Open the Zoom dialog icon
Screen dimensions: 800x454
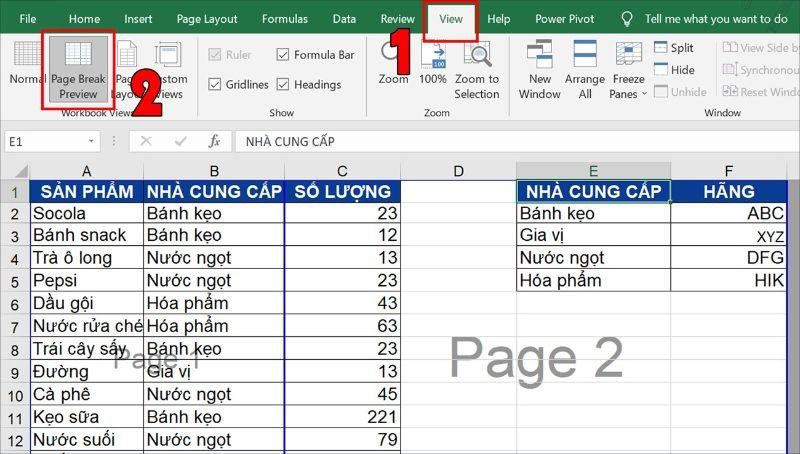393,64
